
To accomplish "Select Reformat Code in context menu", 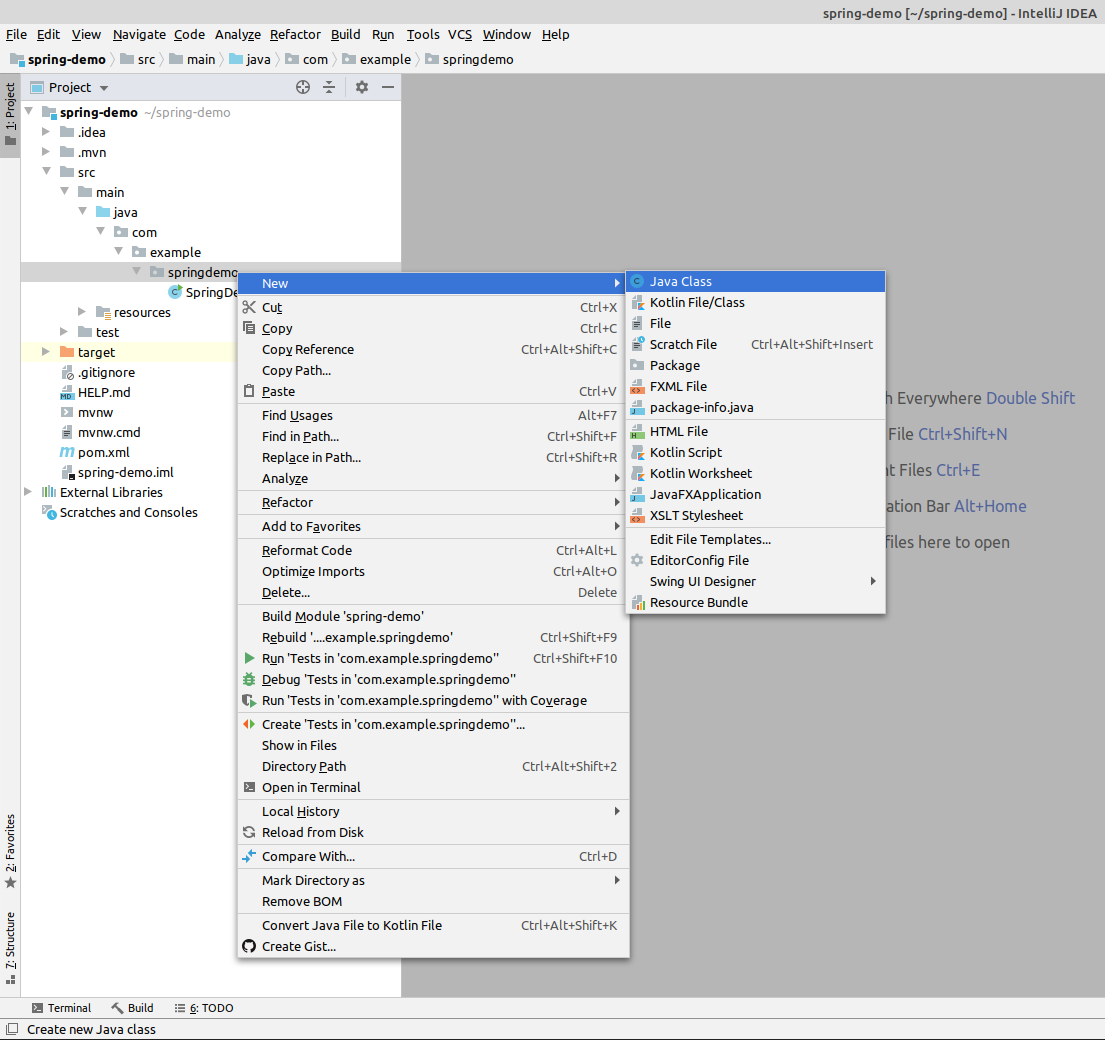I will point(433,550).
